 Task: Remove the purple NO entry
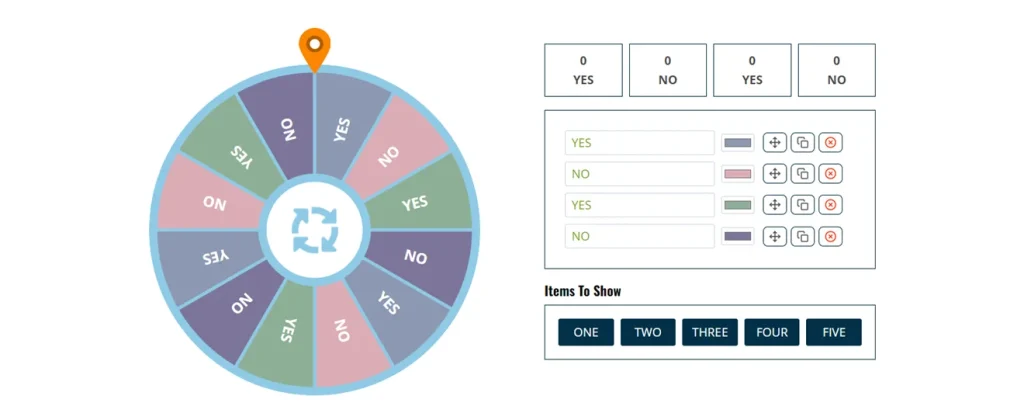pos(831,236)
